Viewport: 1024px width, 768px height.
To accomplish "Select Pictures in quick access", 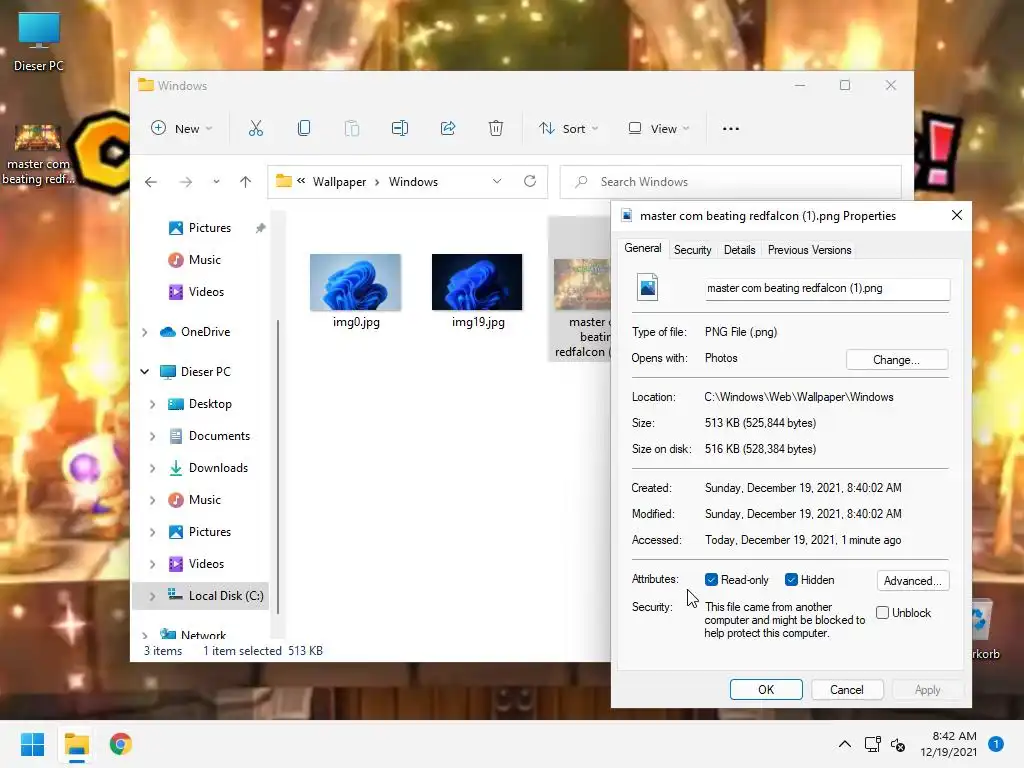I will click(210, 228).
